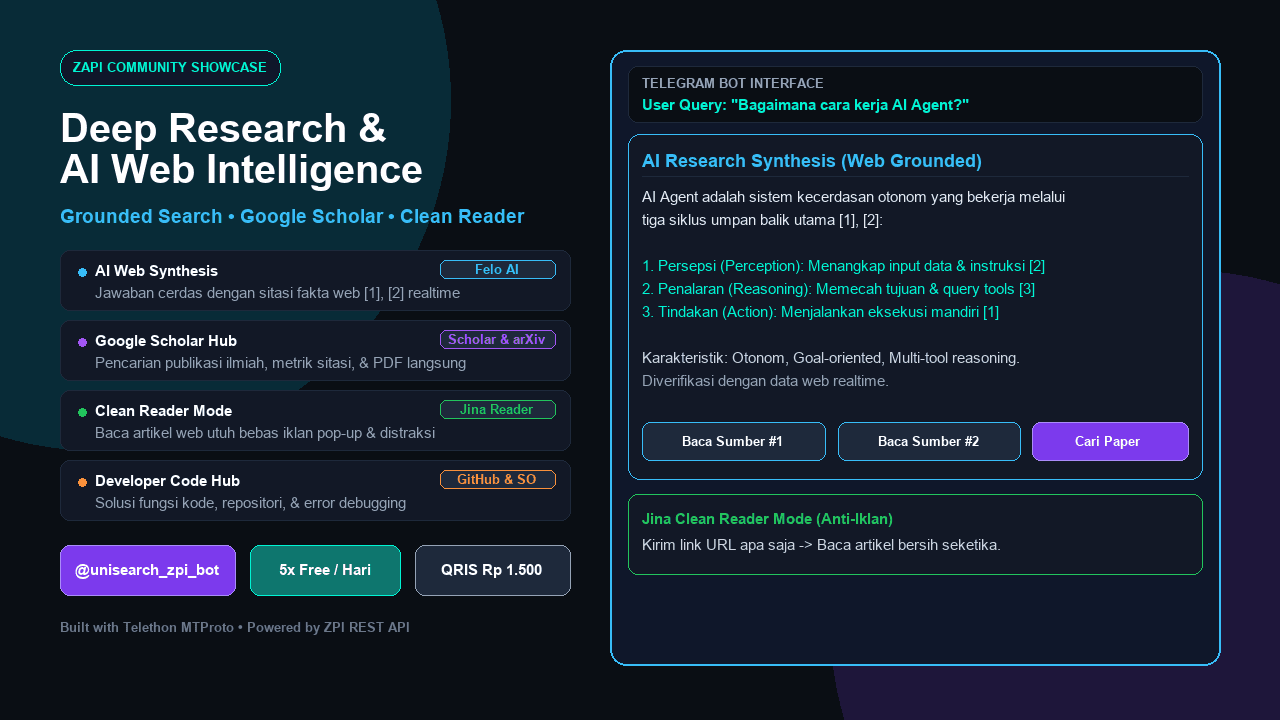Click the QRIS Rp 1.500 button
Viewport: 1280px width, 720px height.
tap(493, 570)
